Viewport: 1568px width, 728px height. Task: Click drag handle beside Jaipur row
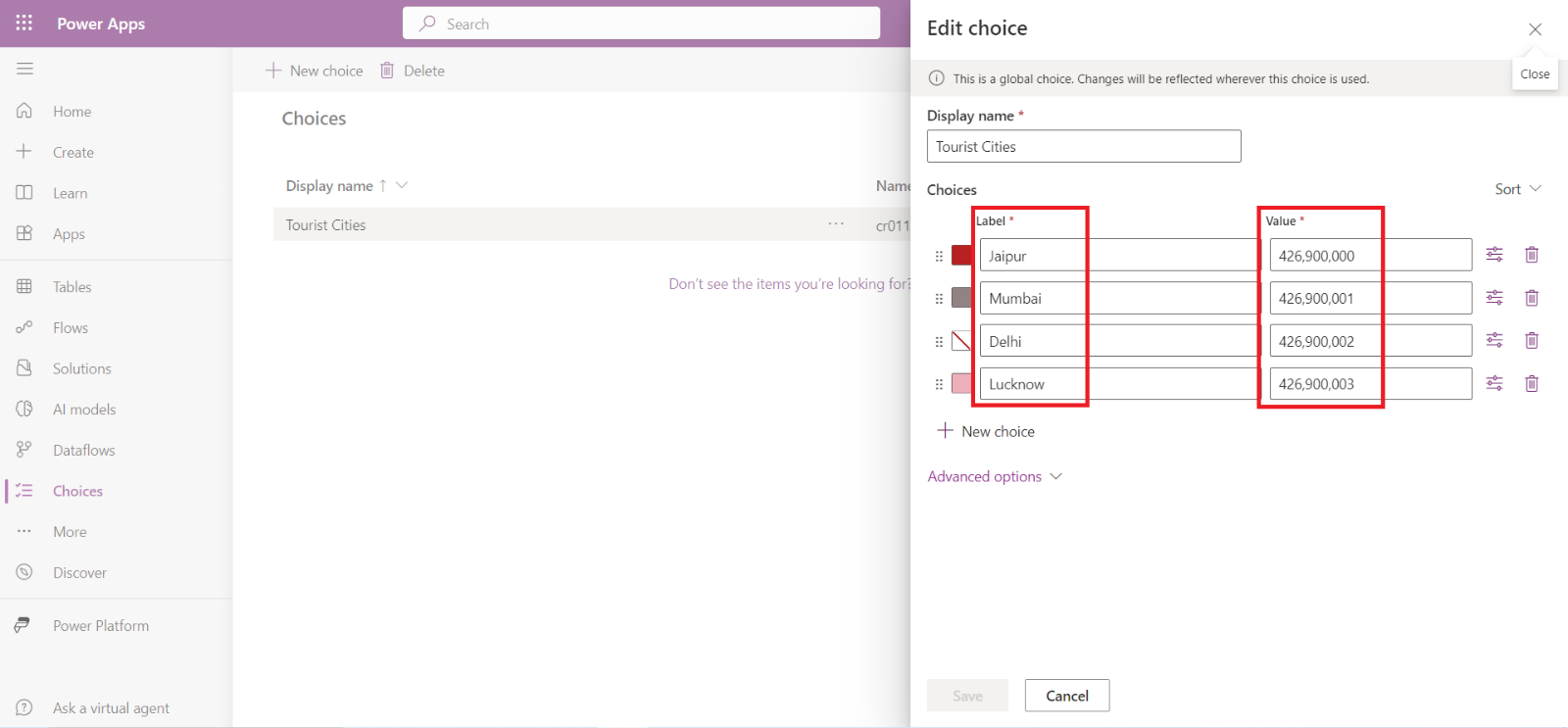tap(939, 256)
